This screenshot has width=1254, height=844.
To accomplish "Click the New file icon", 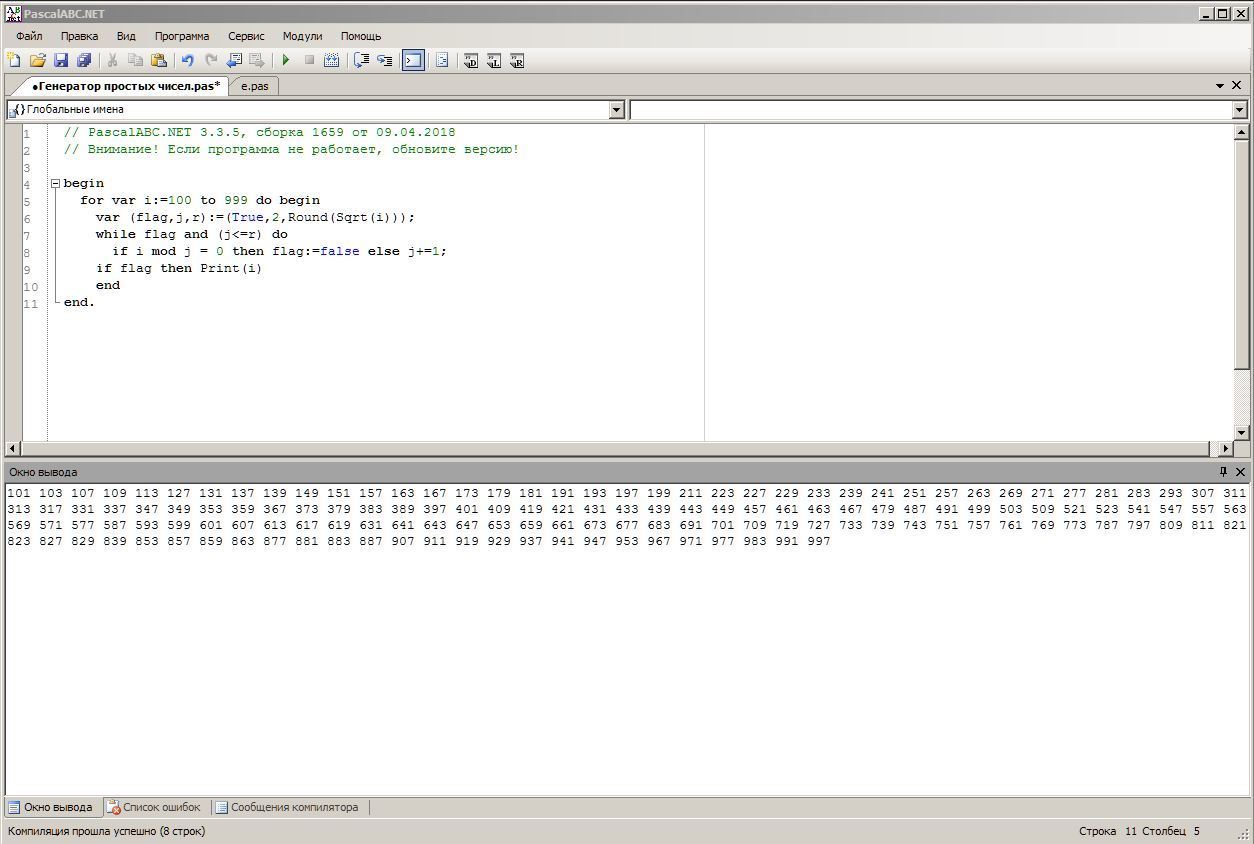I will [x=14, y=61].
